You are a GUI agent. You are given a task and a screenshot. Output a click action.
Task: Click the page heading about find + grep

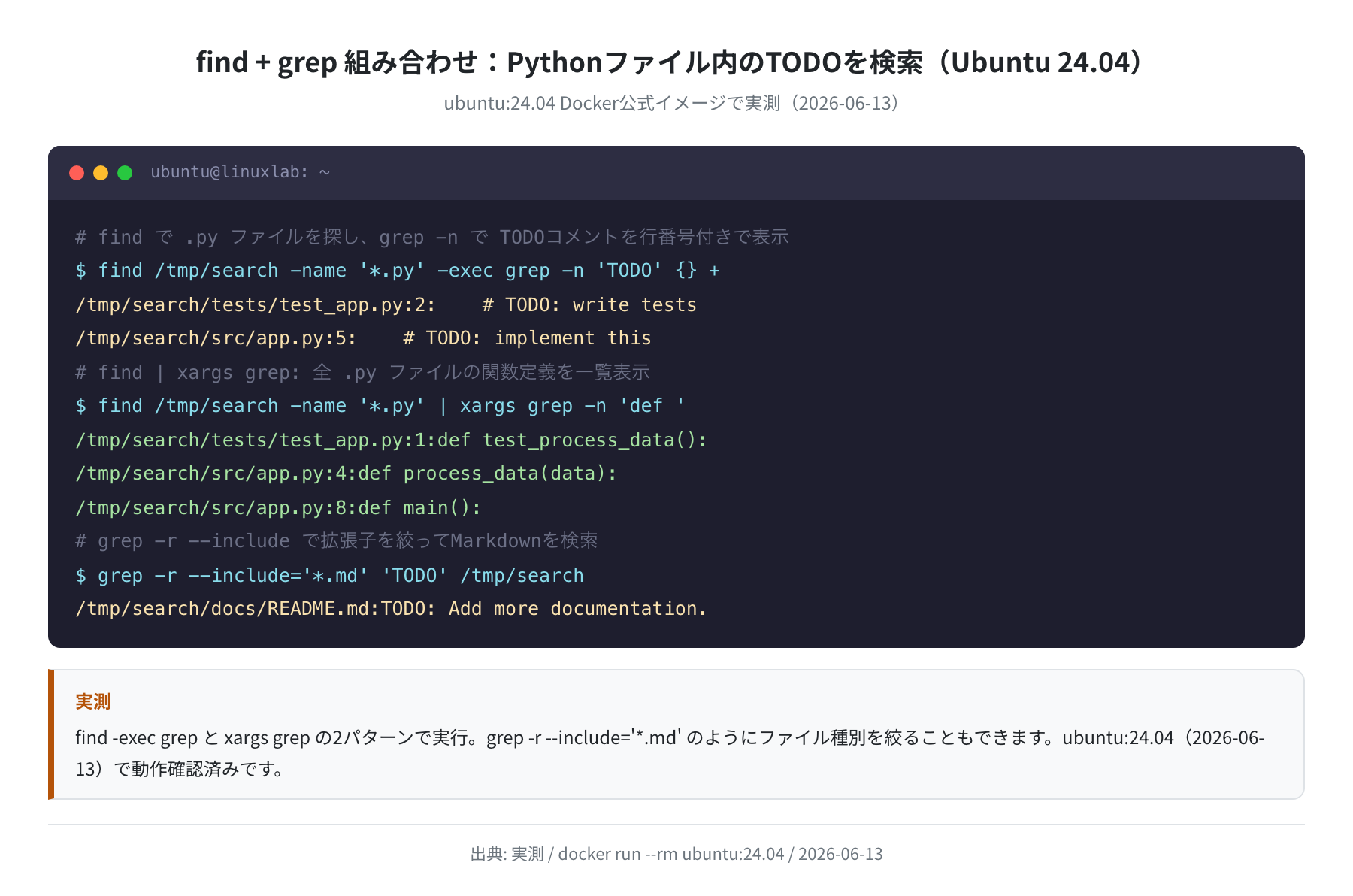click(x=669, y=62)
